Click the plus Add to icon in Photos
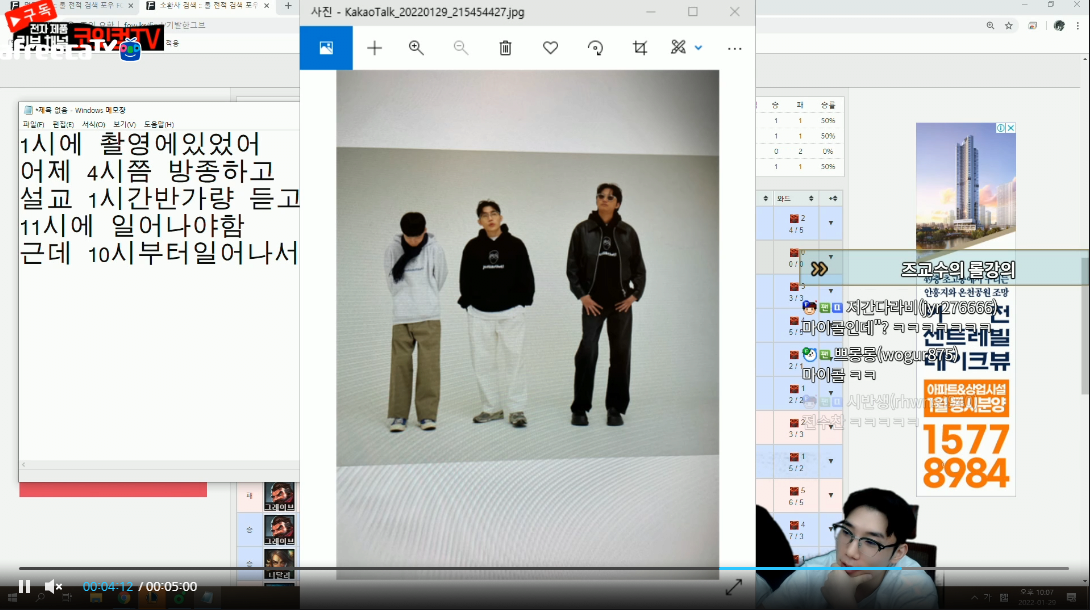 point(375,48)
